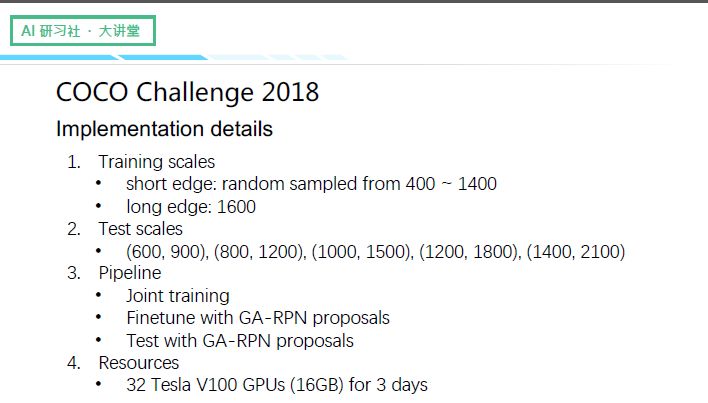This screenshot has width=708, height=403.
Task: Select the Implementation details subtitle
Action: (164, 130)
